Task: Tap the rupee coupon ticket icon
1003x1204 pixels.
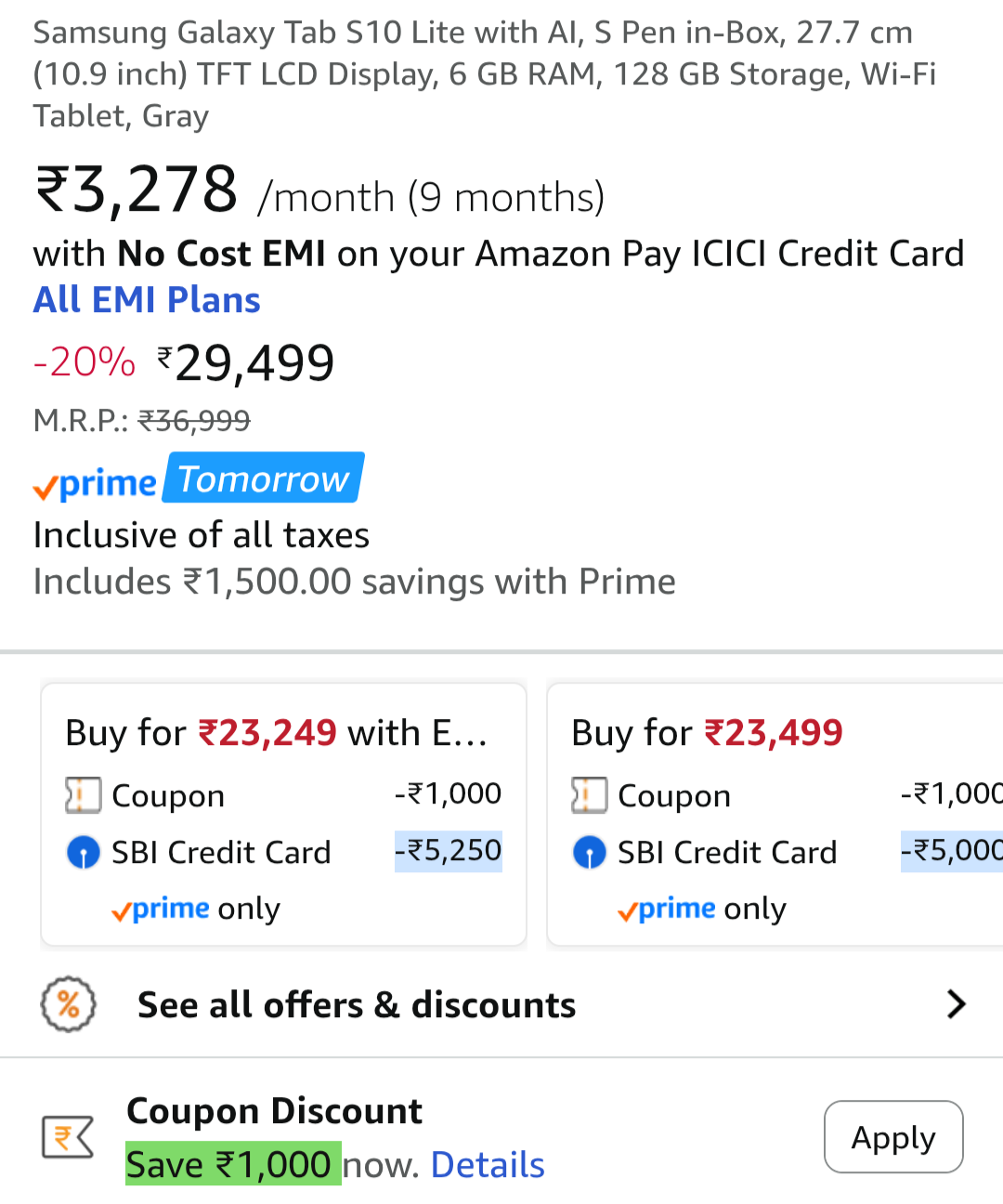Action: (x=68, y=1137)
